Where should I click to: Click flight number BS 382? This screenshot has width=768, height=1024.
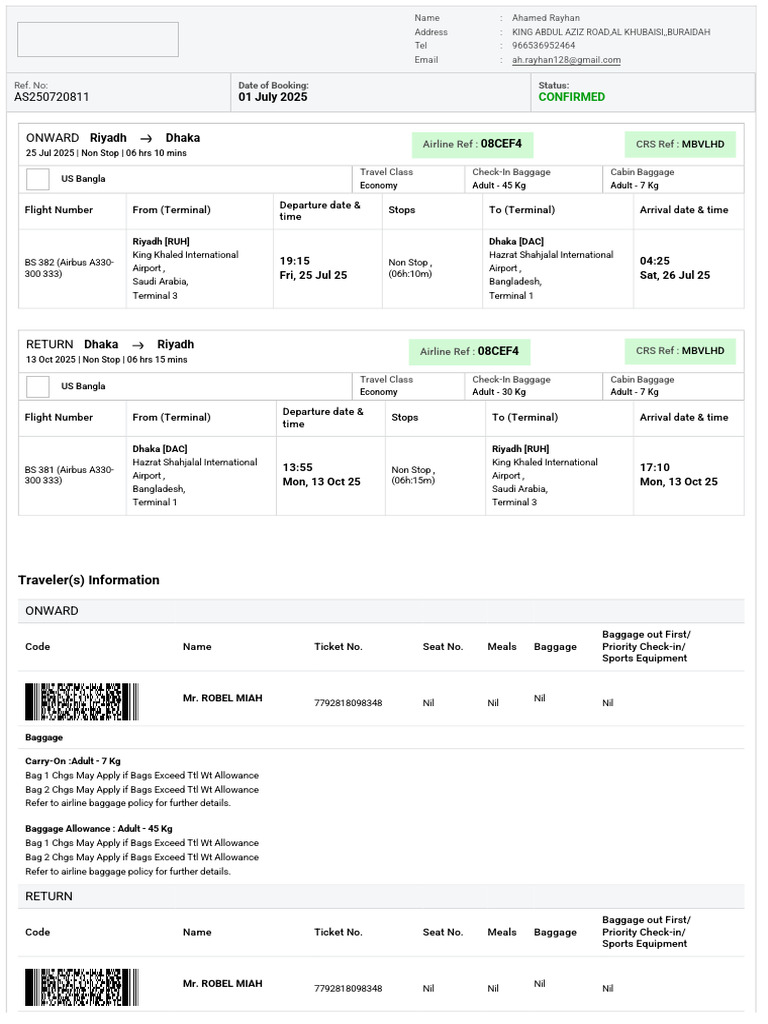tap(42, 263)
